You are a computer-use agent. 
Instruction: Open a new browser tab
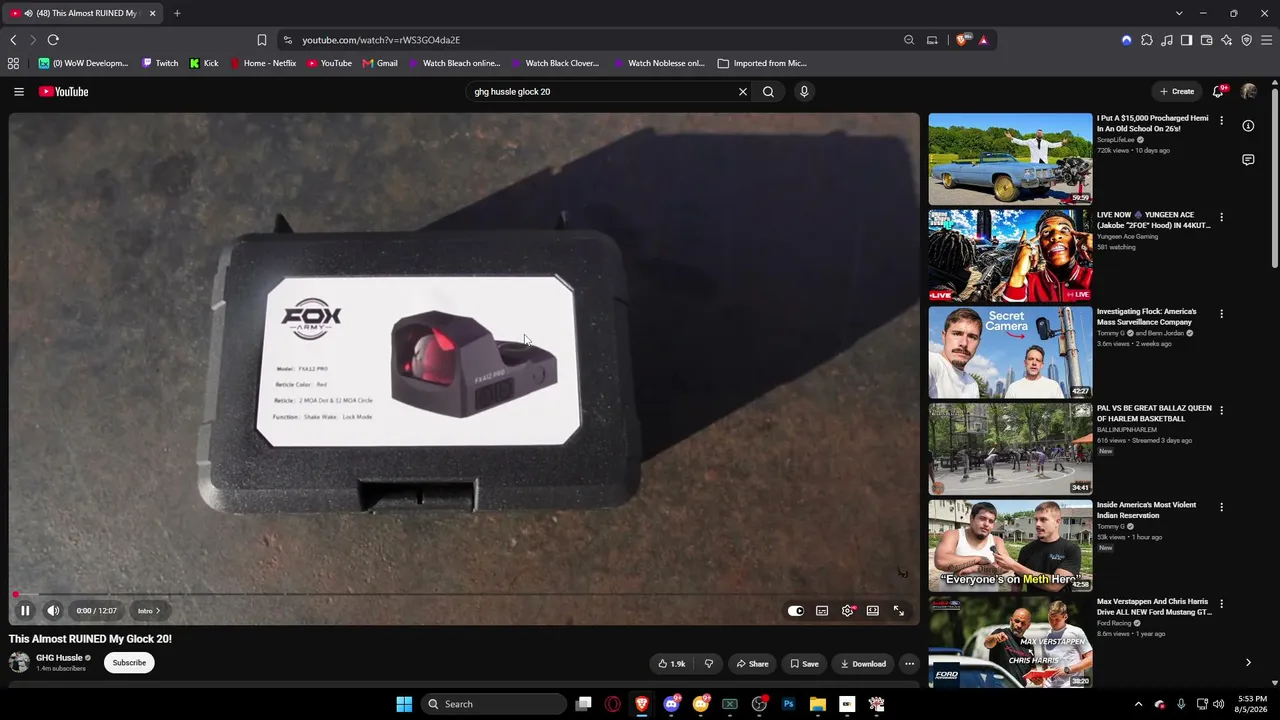177,13
